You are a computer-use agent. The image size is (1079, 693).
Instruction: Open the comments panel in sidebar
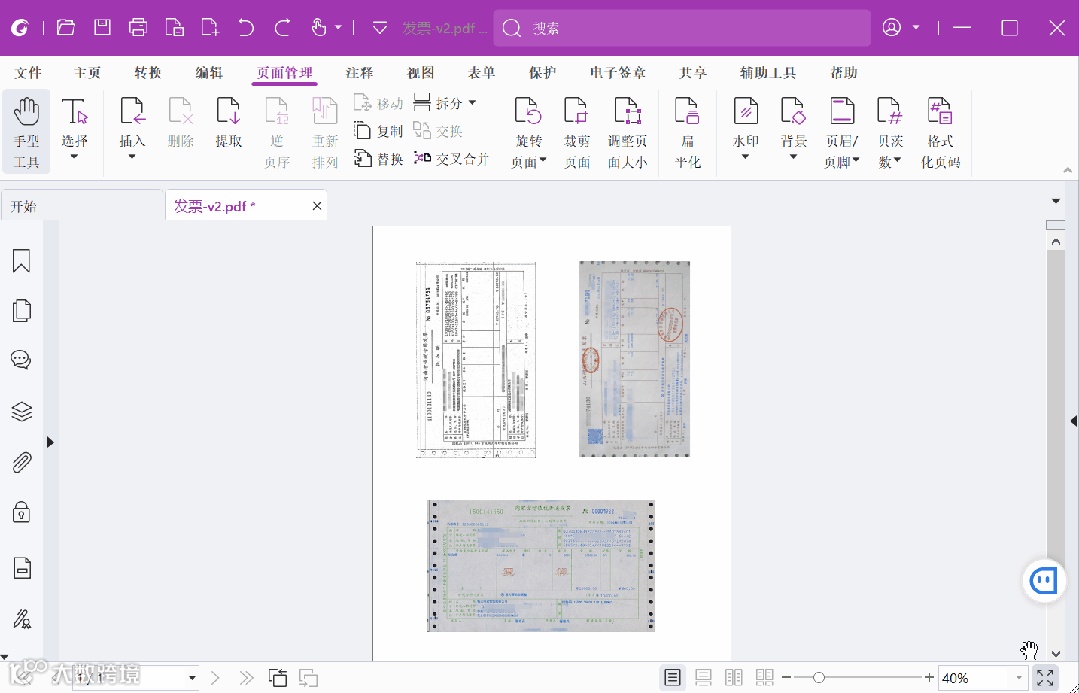point(21,360)
